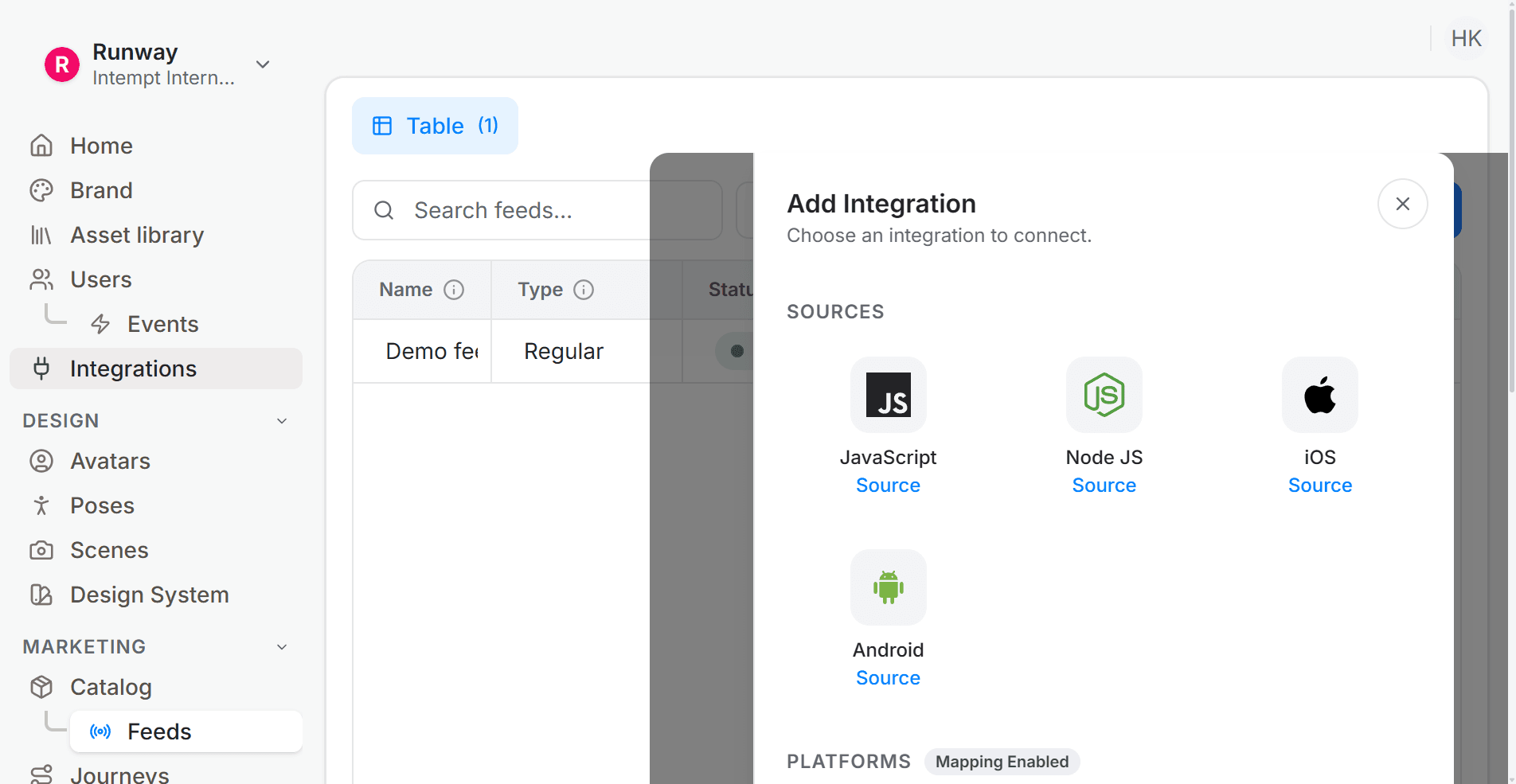Click the Demo feed name cell
The height and width of the screenshot is (784, 1516).
422,351
